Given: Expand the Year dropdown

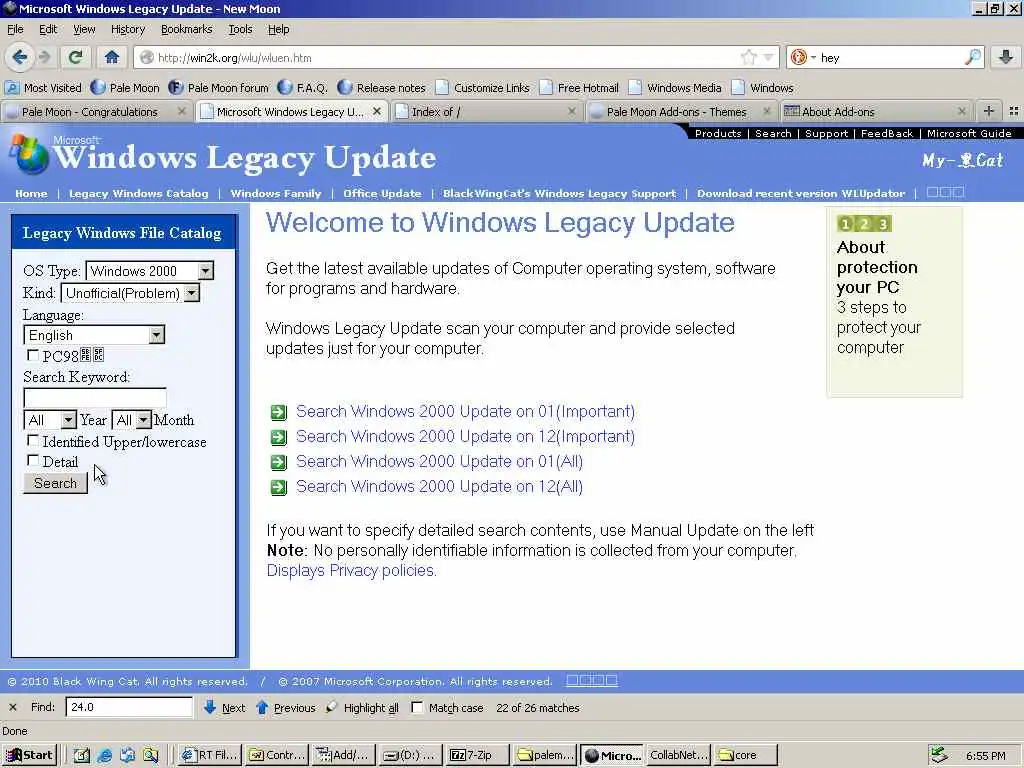Looking at the screenshot, I should click(x=68, y=420).
